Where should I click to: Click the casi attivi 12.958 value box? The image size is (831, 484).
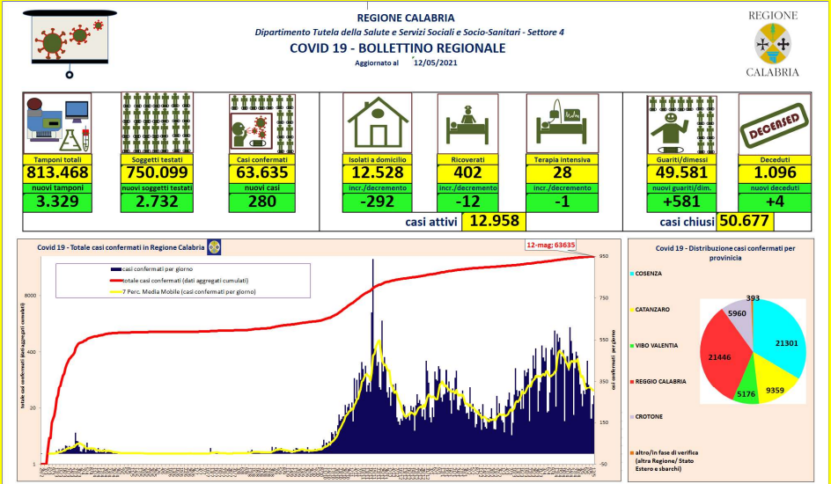490,221
